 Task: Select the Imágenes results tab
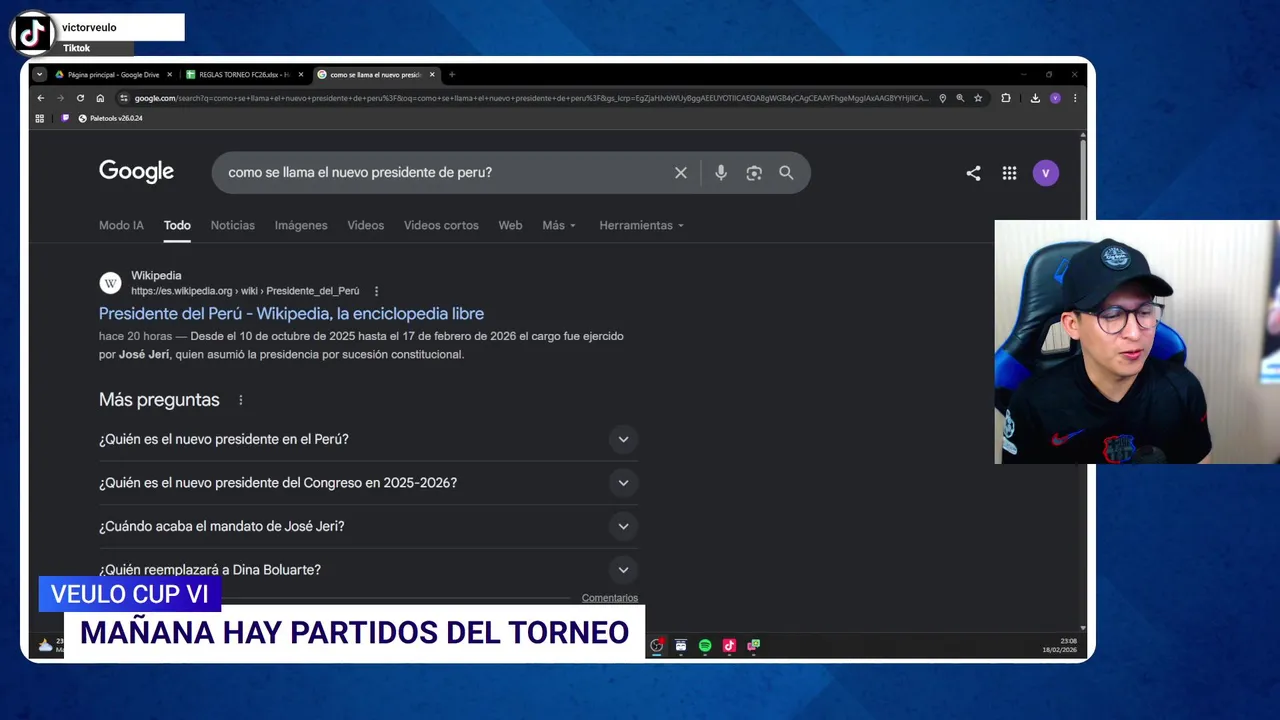point(301,225)
